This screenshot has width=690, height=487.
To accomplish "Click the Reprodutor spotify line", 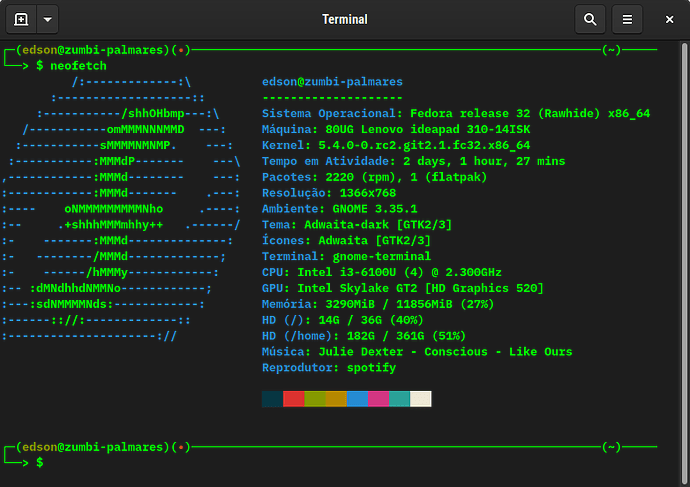I will [x=329, y=367].
